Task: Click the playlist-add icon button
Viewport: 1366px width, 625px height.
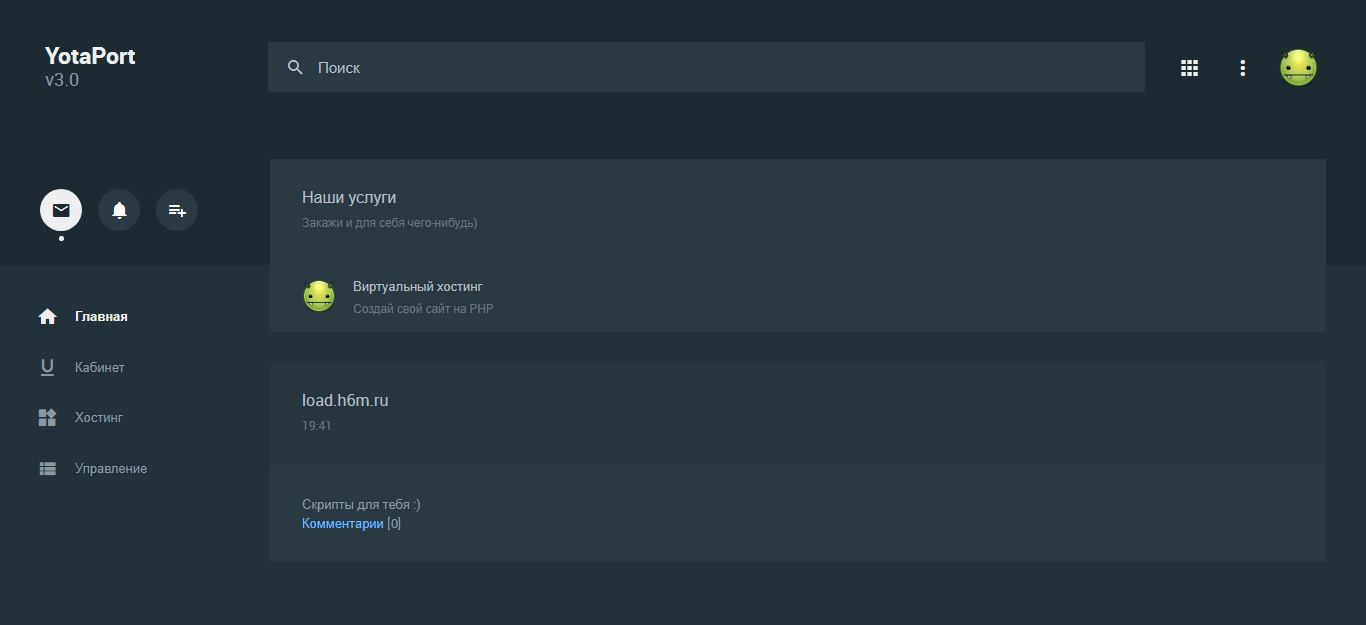Action: click(177, 210)
